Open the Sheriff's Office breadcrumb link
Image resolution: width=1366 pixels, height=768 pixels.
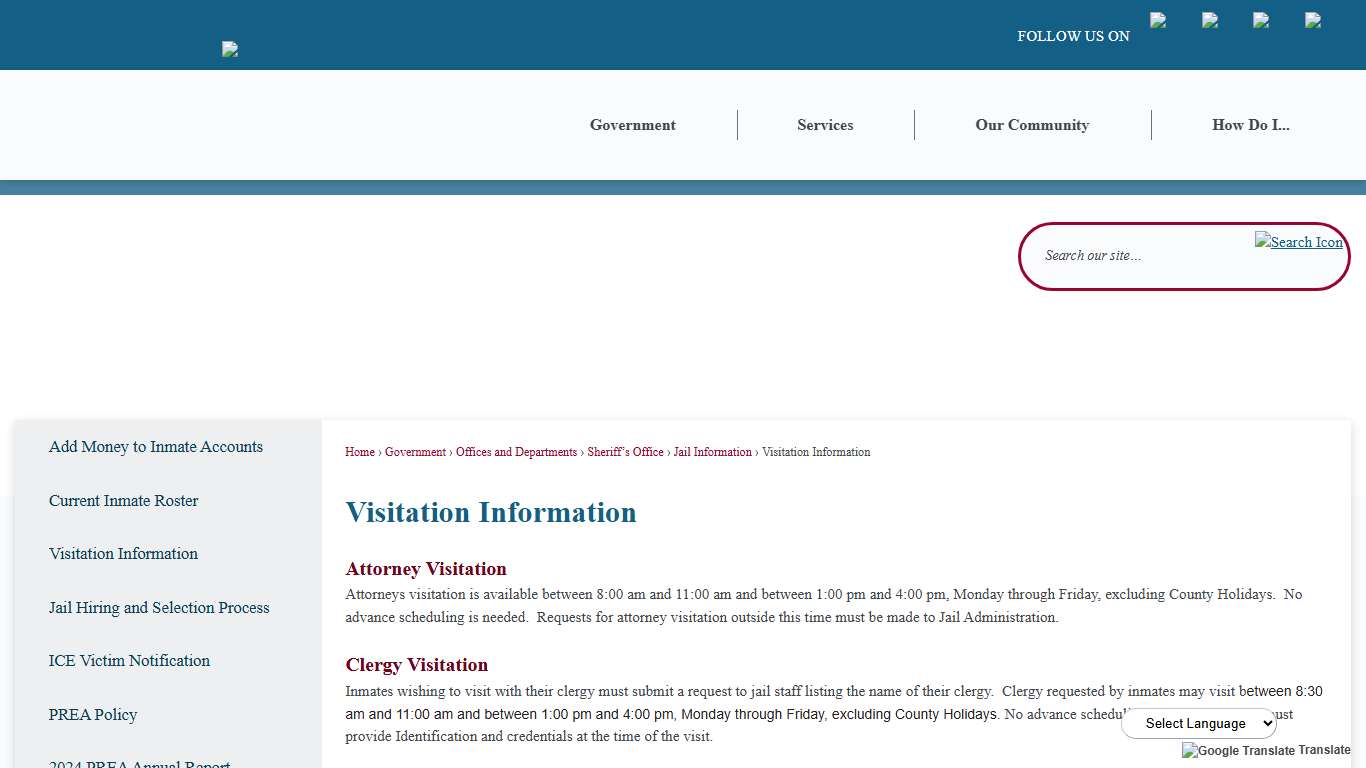click(x=625, y=452)
